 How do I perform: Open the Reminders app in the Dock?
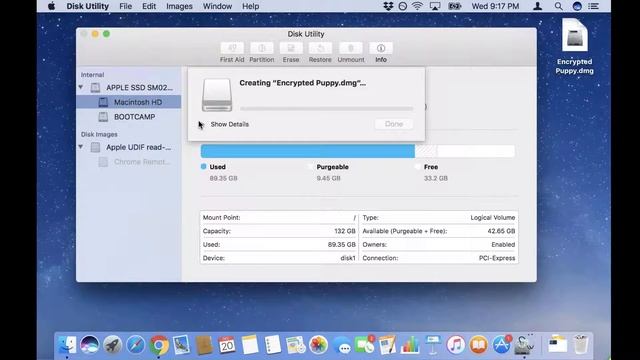[x=273, y=345]
